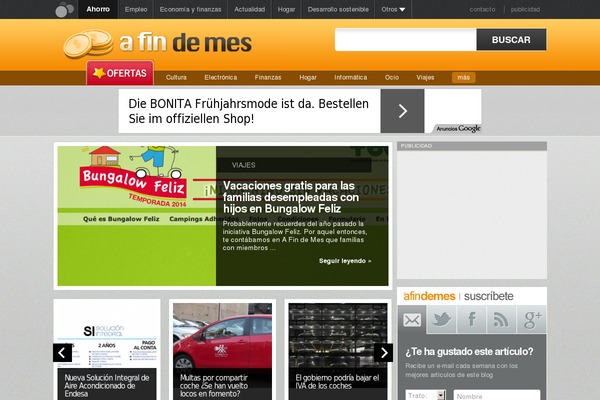Click the Nombre input field
600x400 pixels.
click(x=497, y=395)
